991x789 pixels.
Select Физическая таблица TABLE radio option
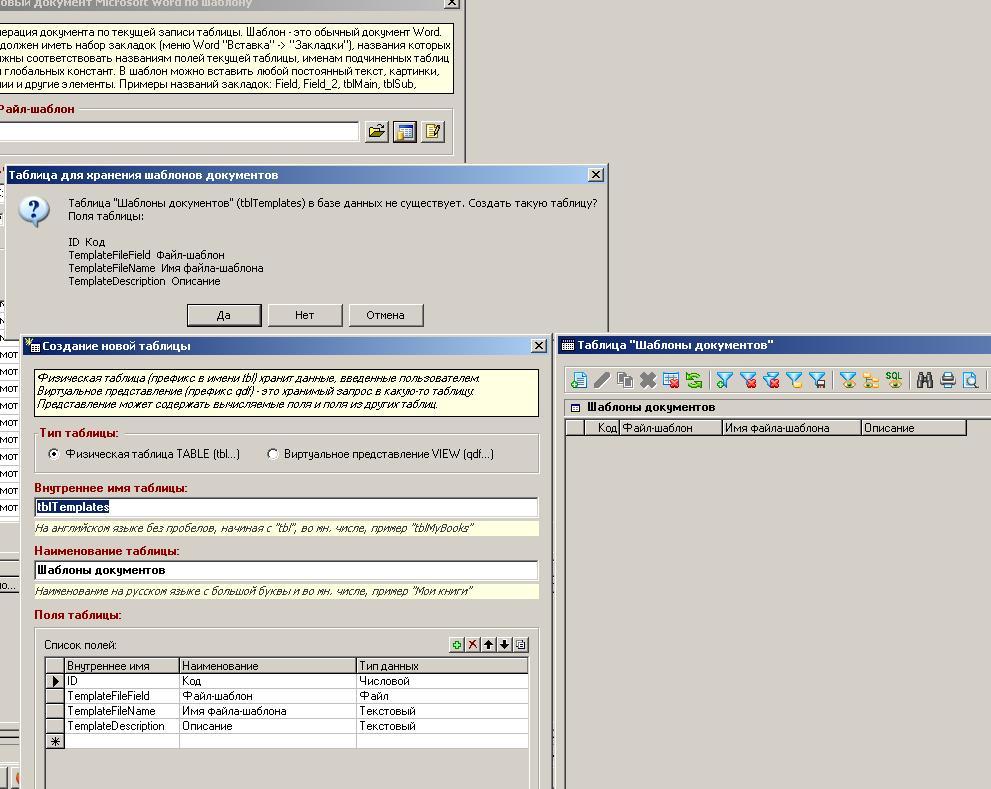(x=54, y=454)
